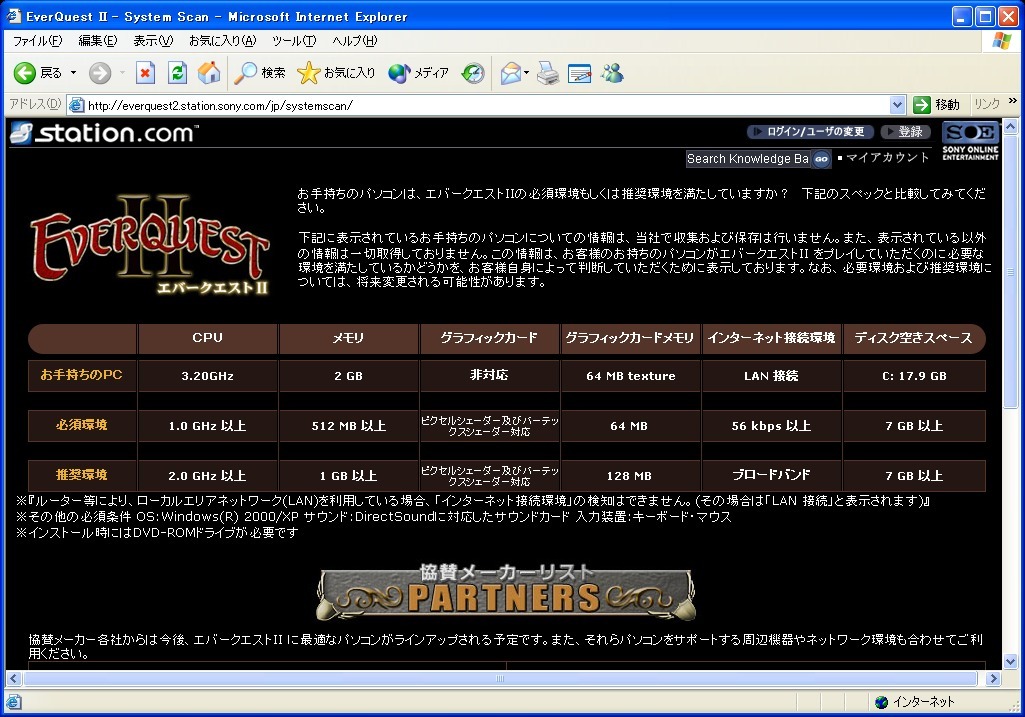The image size is (1025, 717).
Task: Click the page icon in address bar
Action: [76, 105]
